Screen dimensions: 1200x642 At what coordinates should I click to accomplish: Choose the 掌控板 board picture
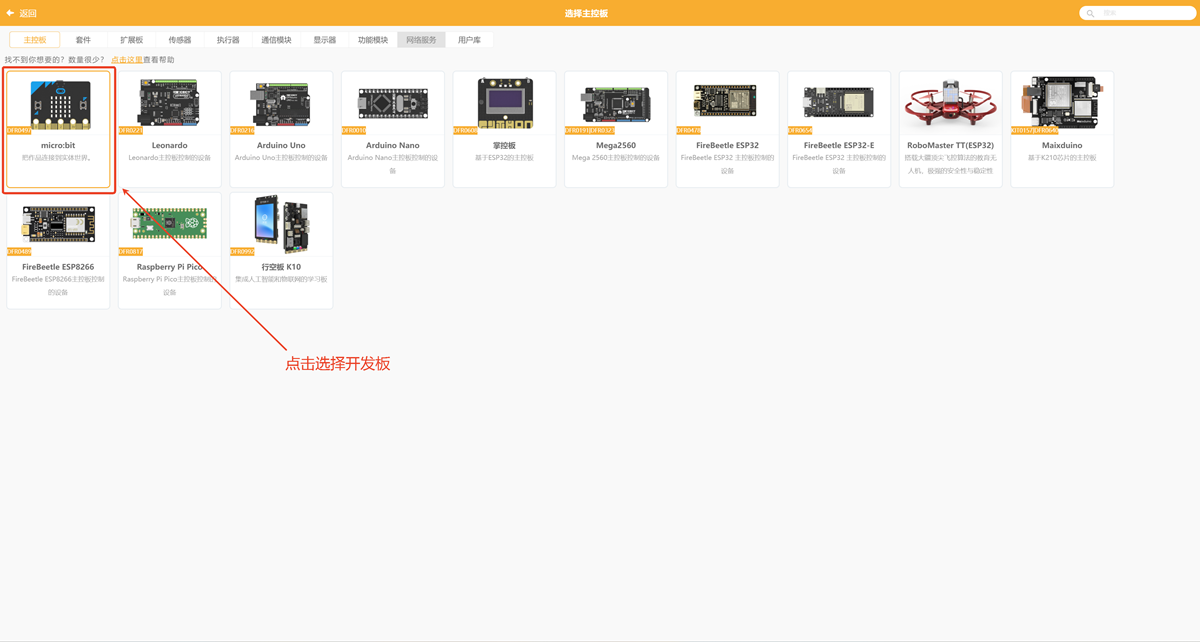pos(505,103)
